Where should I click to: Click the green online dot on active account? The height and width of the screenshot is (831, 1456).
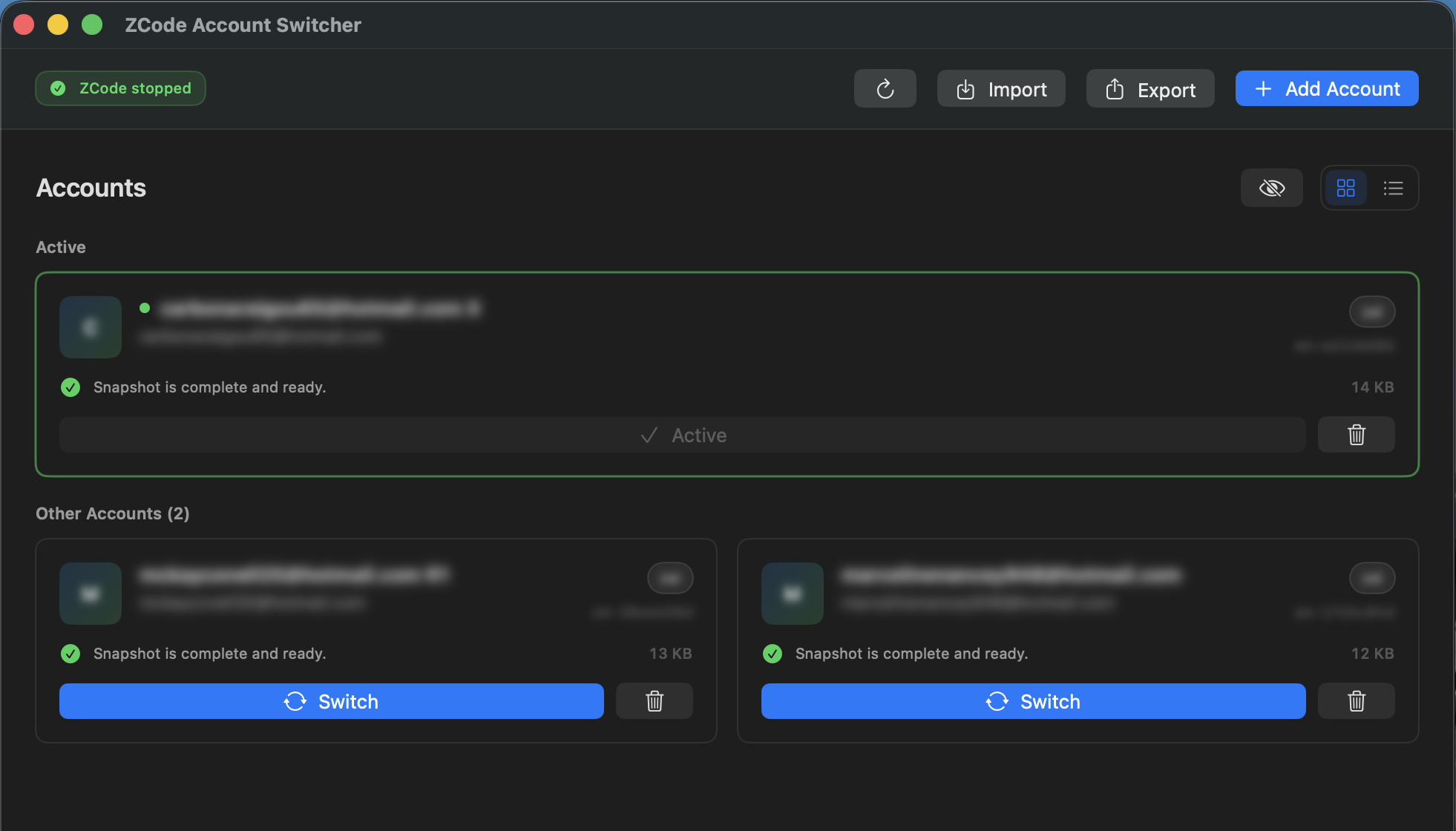[145, 308]
